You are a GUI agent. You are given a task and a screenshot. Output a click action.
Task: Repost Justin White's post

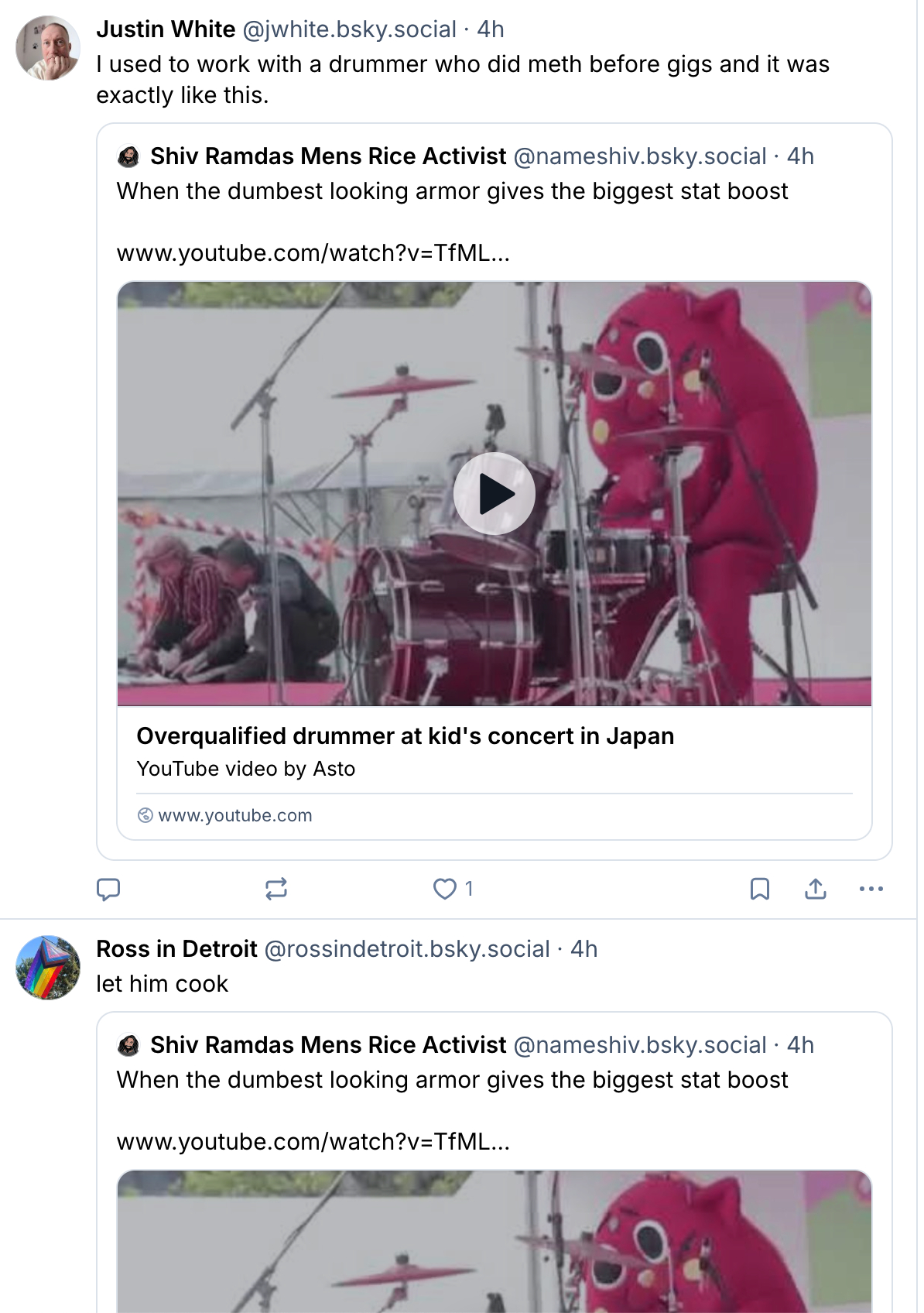click(276, 889)
